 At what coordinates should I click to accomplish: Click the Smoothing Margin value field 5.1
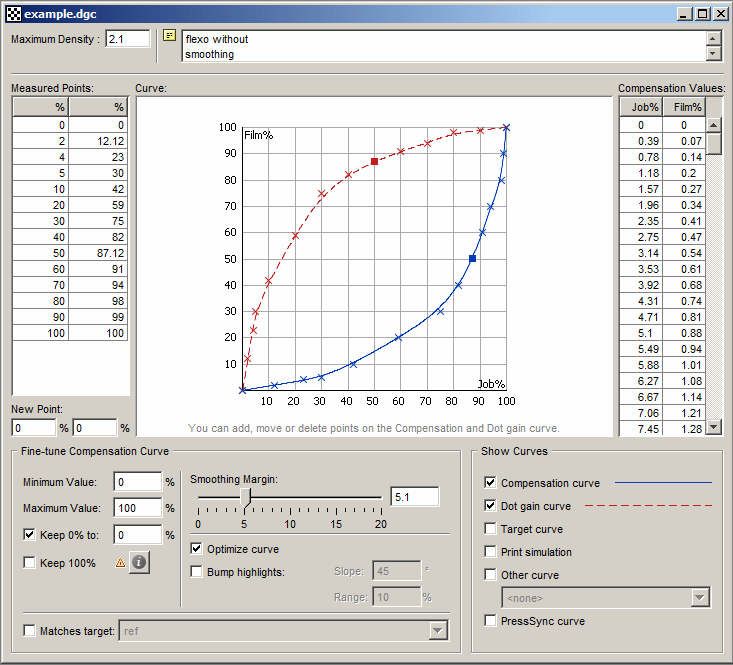pos(415,497)
